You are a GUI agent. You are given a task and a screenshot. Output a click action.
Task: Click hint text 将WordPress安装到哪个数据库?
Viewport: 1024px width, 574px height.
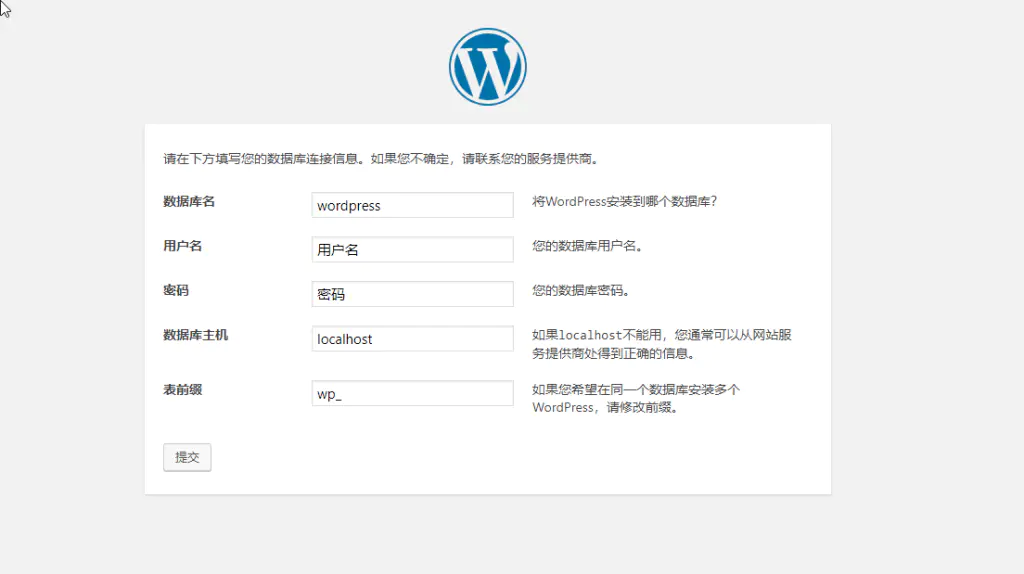(624, 201)
